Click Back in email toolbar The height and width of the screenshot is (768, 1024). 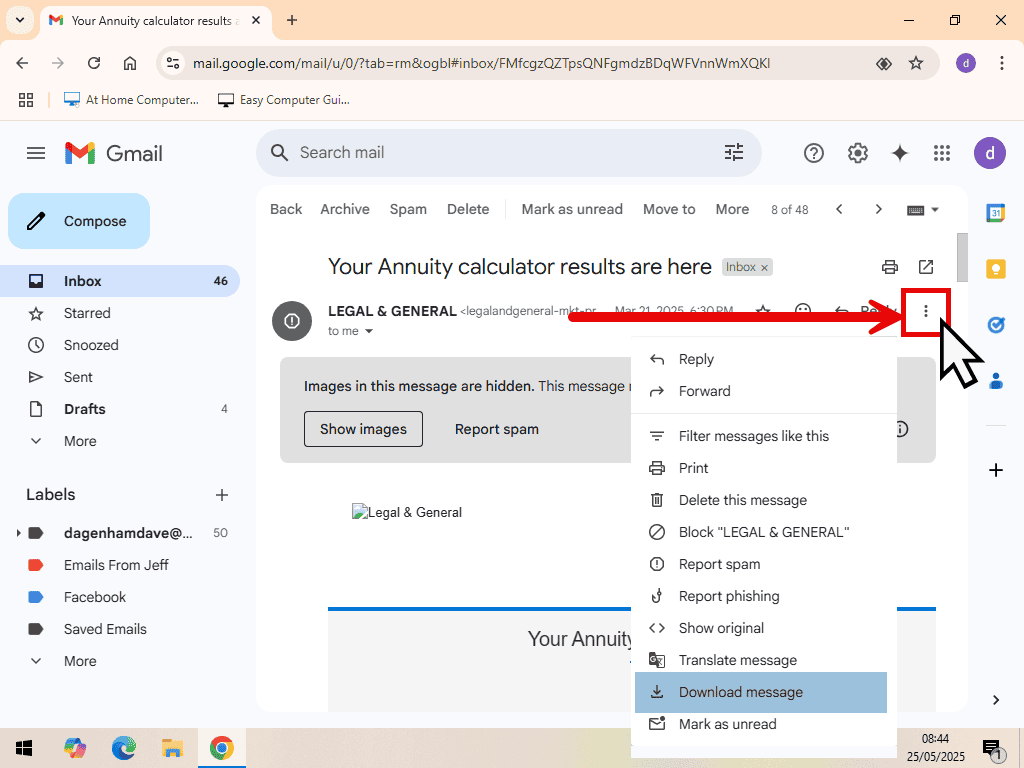click(286, 209)
